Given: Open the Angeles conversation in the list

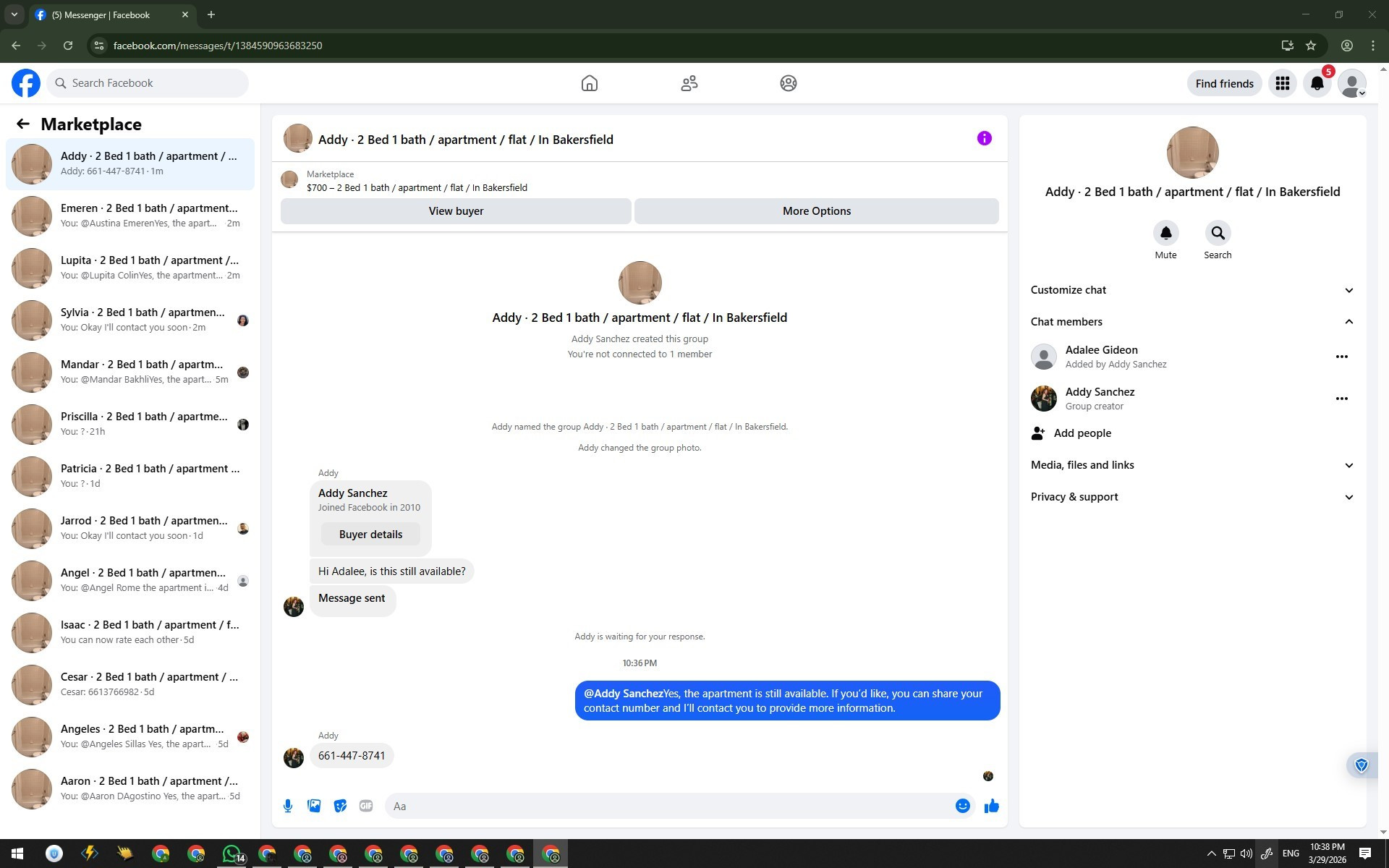Looking at the screenshot, I should [130, 737].
